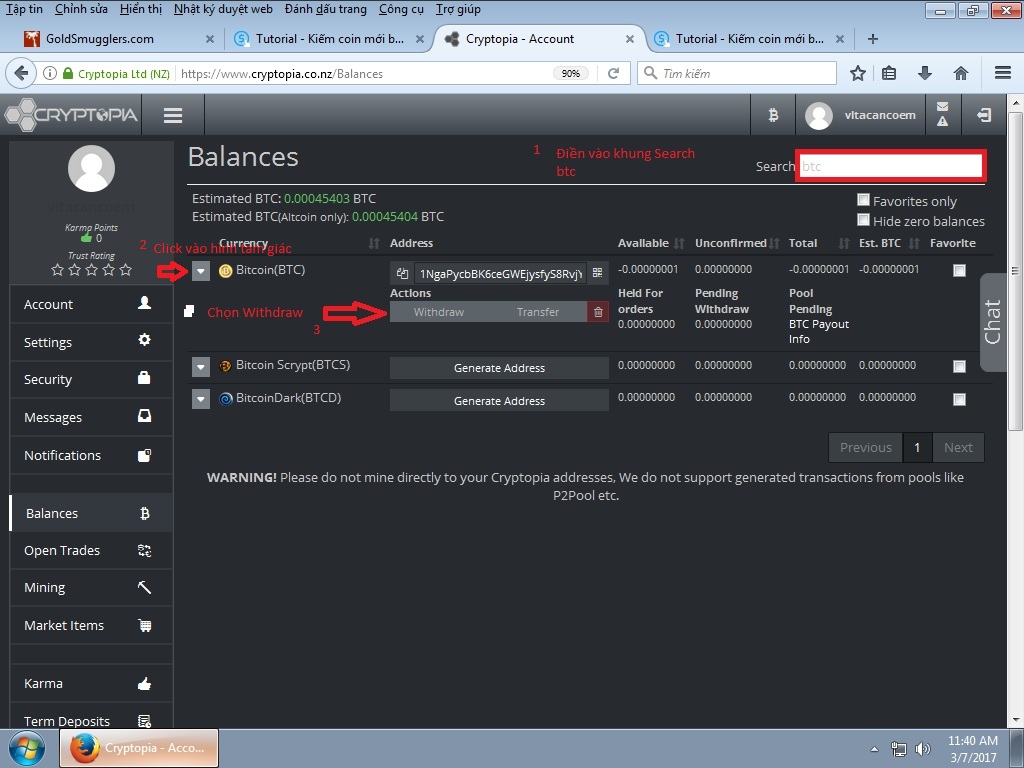Click the Next pagination button

(x=958, y=447)
